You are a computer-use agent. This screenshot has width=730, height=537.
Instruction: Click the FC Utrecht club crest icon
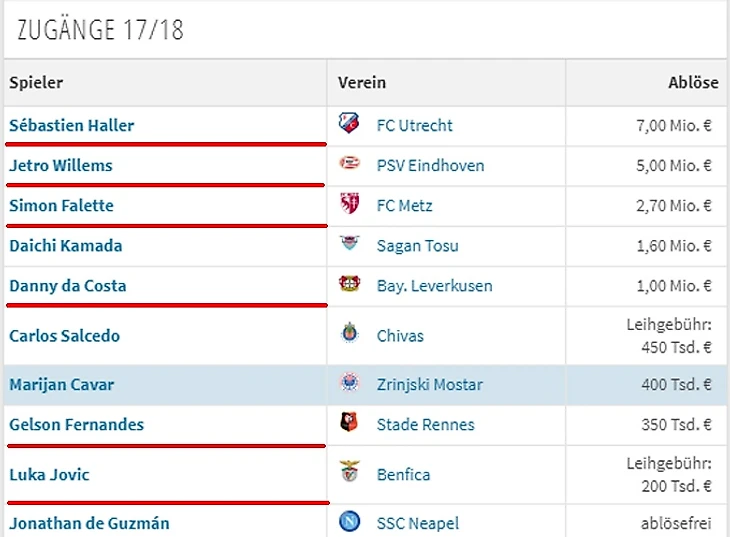click(x=349, y=125)
